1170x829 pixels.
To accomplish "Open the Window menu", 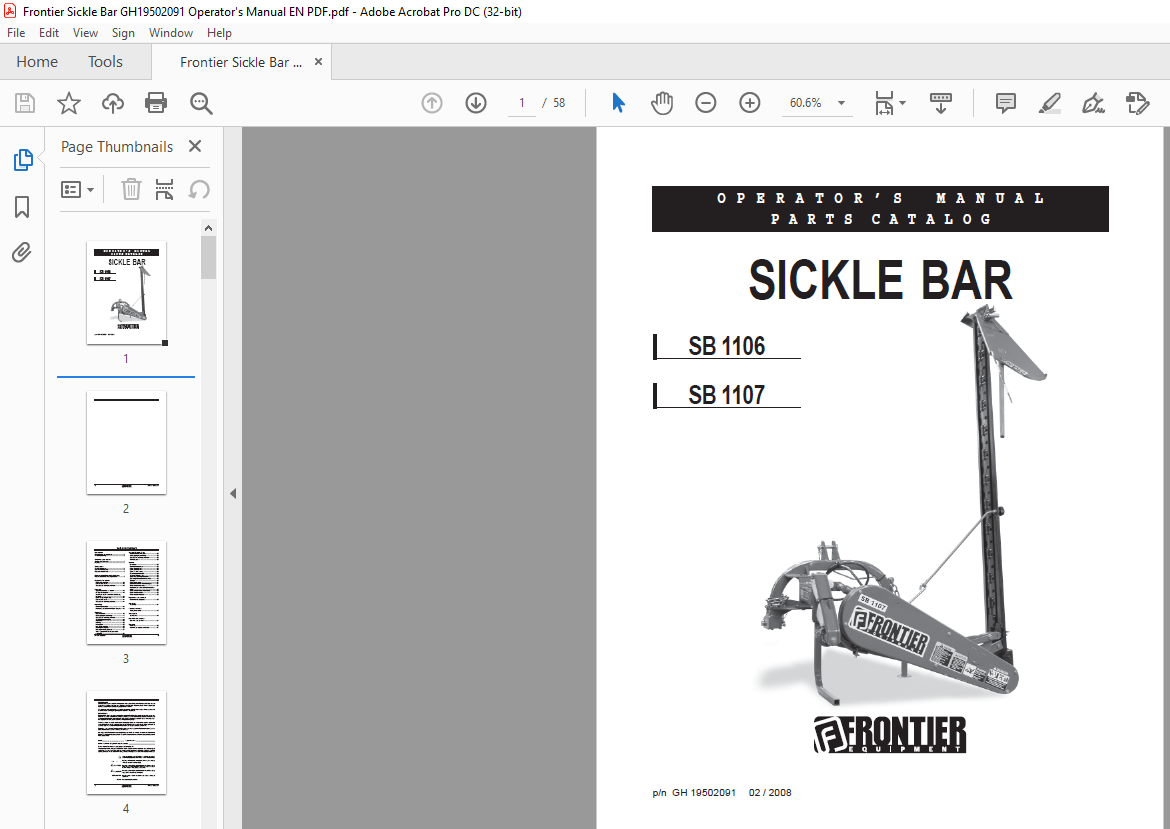I will [171, 33].
